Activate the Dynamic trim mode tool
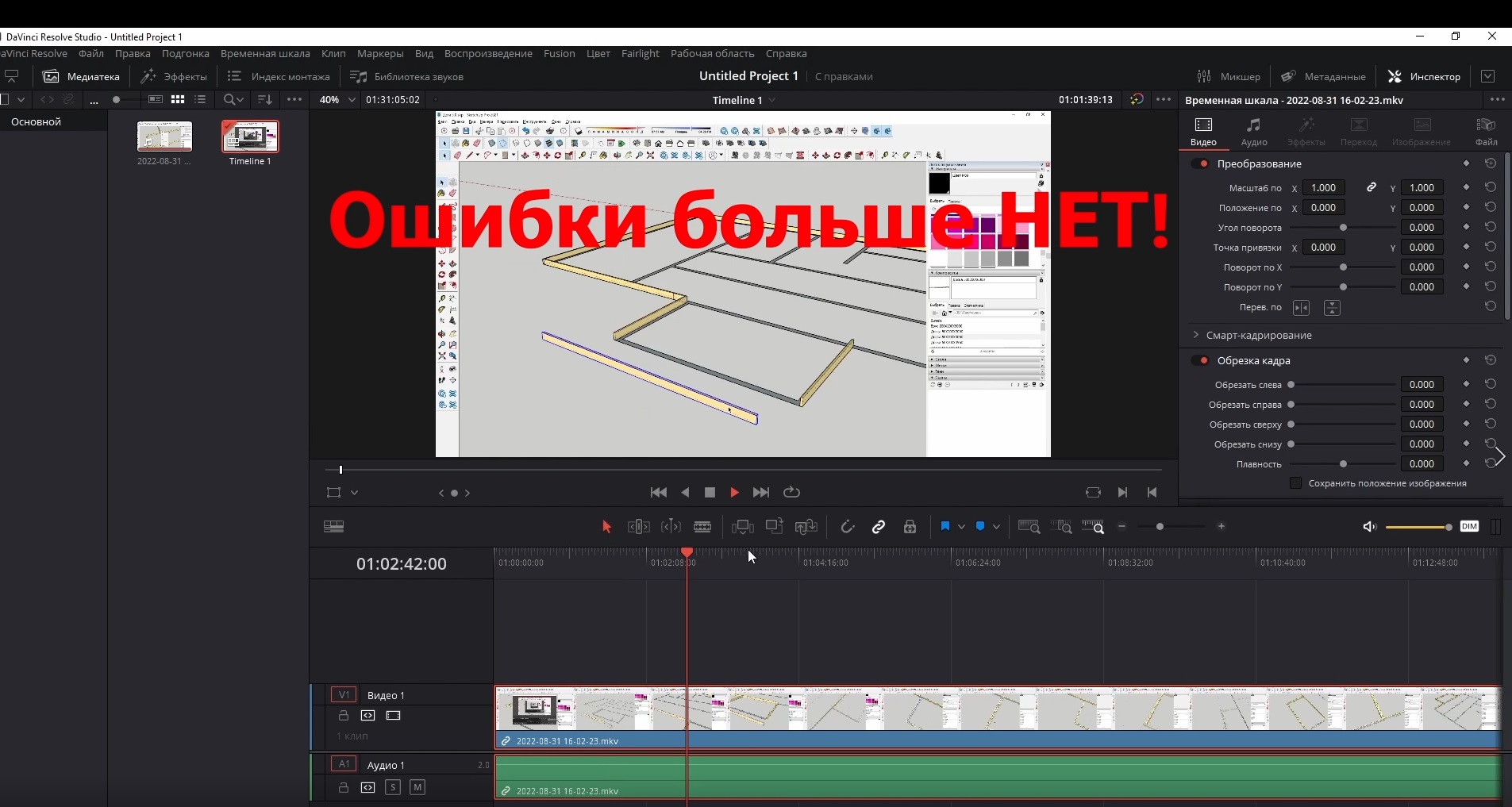 [671, 527]
